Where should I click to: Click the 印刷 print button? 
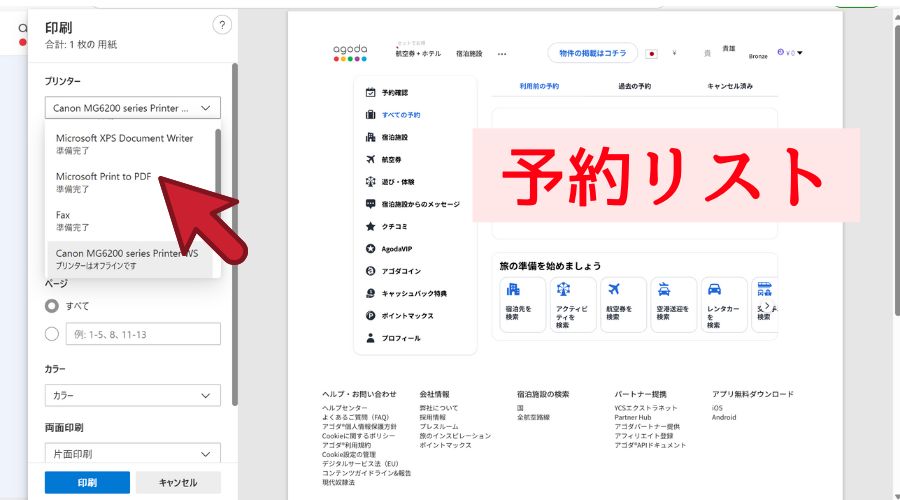pyautogui.click(x=87, y=483)
